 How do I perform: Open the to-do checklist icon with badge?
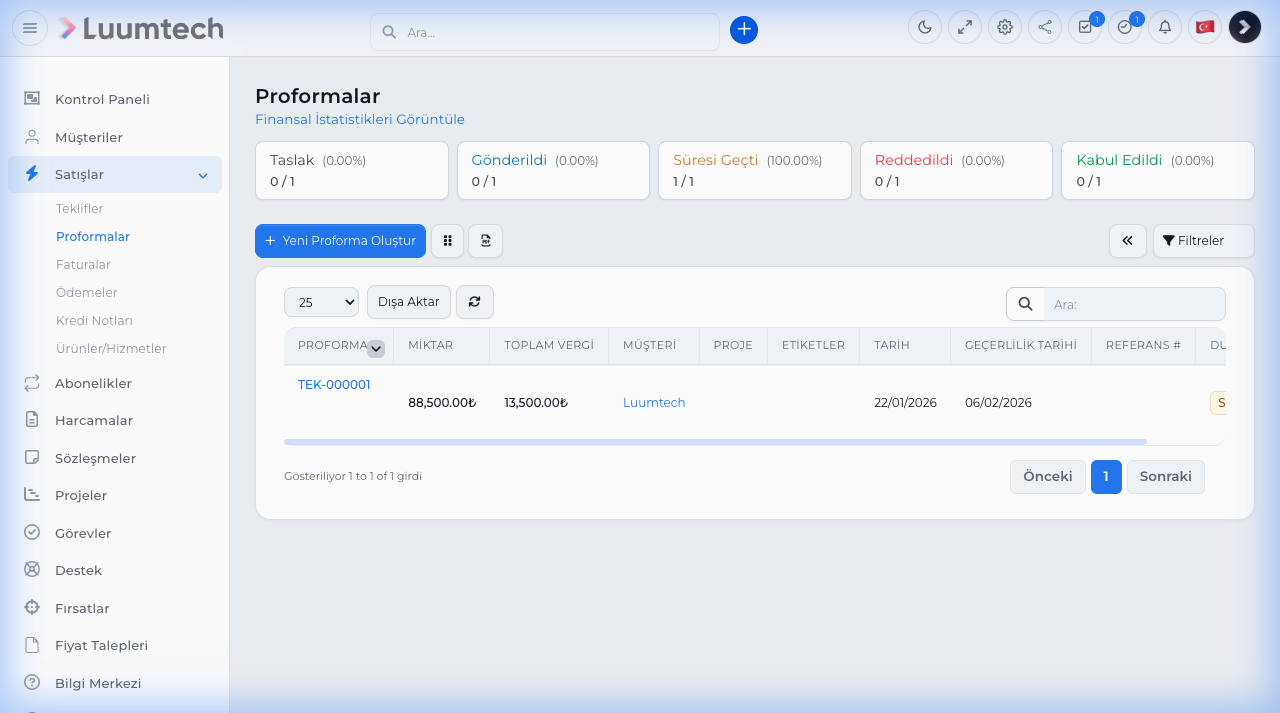click(1085, 27)
